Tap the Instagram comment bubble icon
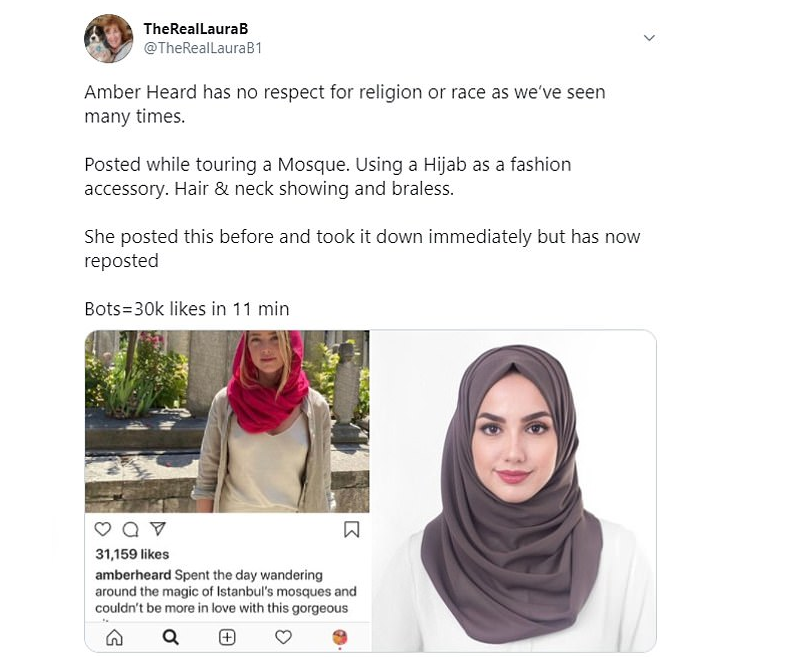 point(131,530)
